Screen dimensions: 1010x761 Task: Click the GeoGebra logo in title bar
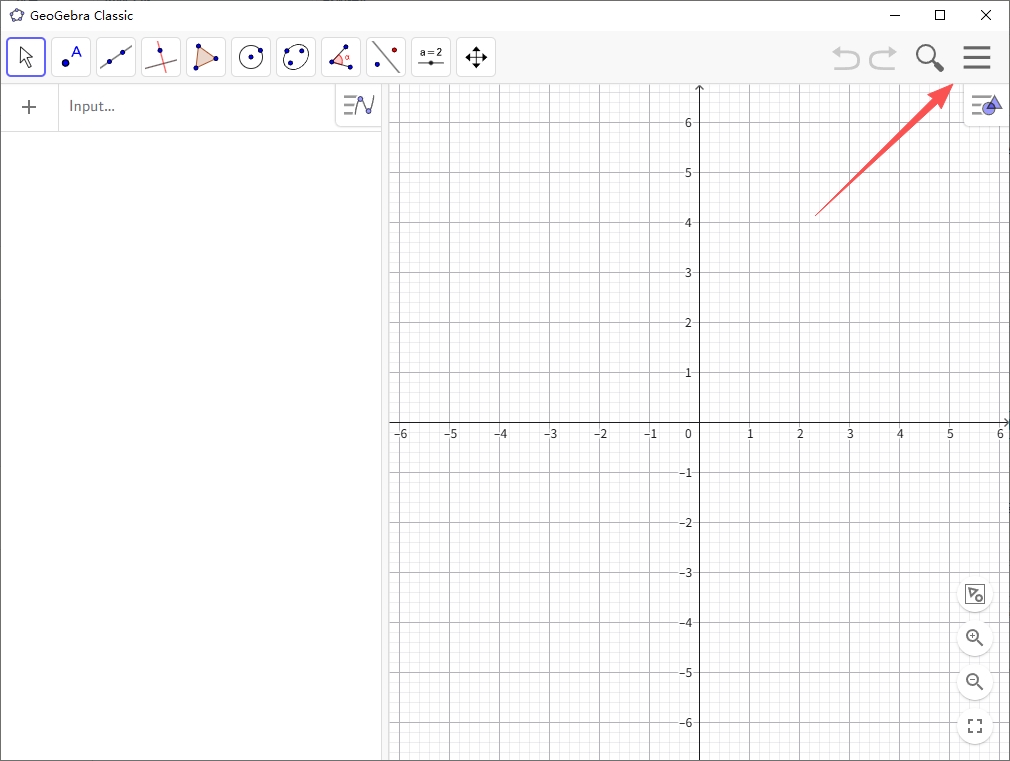(x=17, y=15)
